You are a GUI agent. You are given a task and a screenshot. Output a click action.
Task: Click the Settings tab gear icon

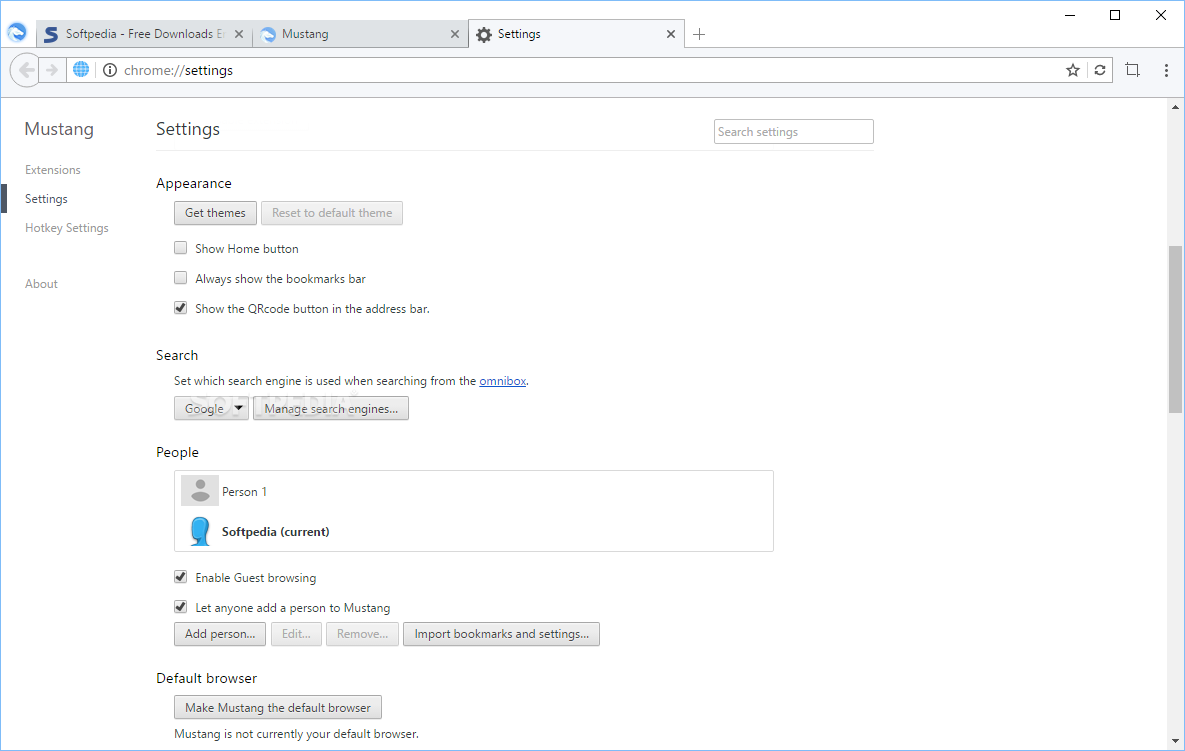point(484,35)
